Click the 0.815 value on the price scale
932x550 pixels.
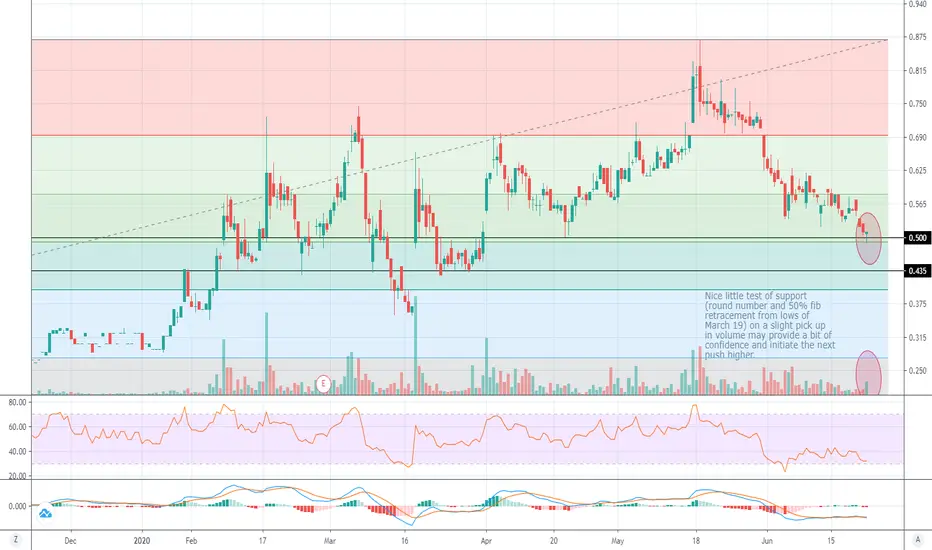point(918,70)
